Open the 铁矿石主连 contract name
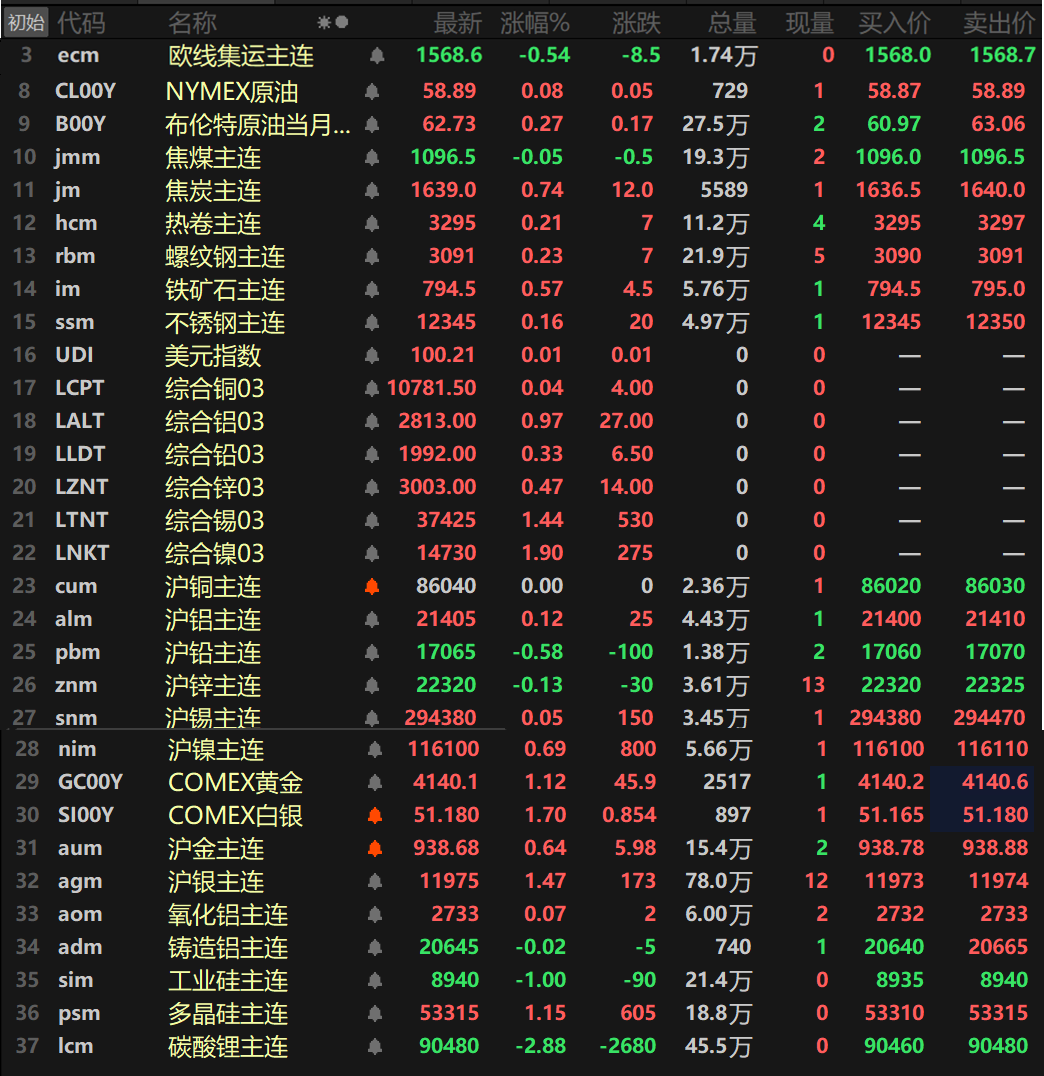Screen dimensions: 1044x1076 coord(225,290)
